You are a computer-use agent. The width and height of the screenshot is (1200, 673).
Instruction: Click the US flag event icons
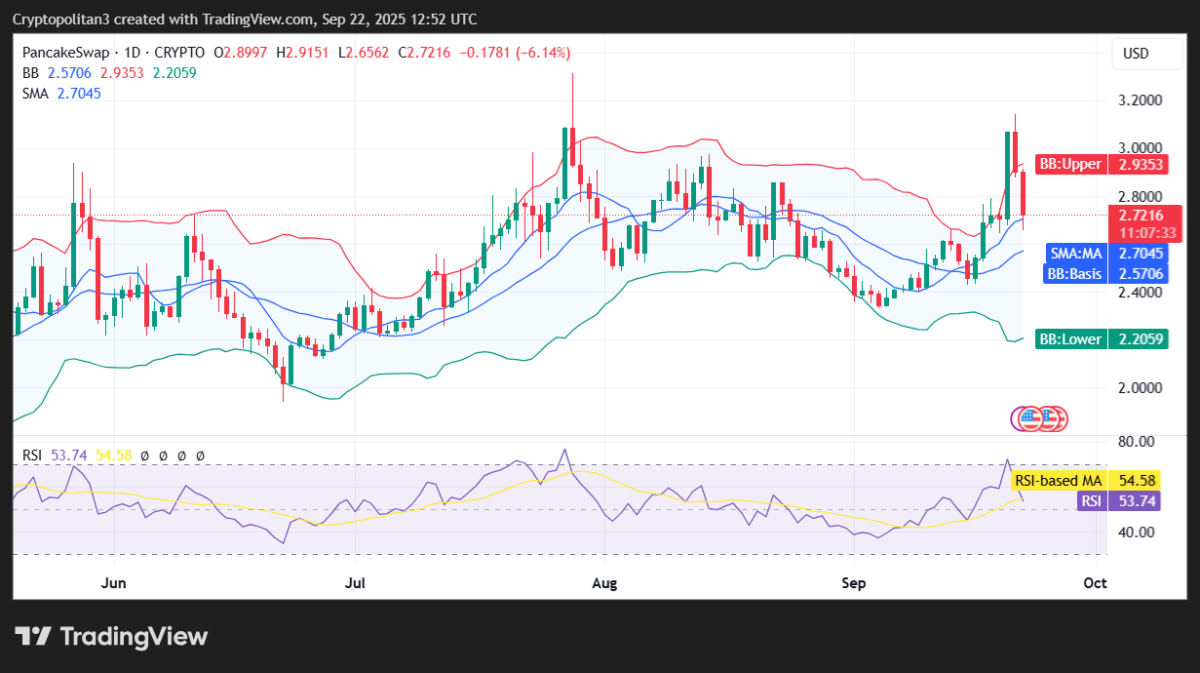coord(1041,418)
